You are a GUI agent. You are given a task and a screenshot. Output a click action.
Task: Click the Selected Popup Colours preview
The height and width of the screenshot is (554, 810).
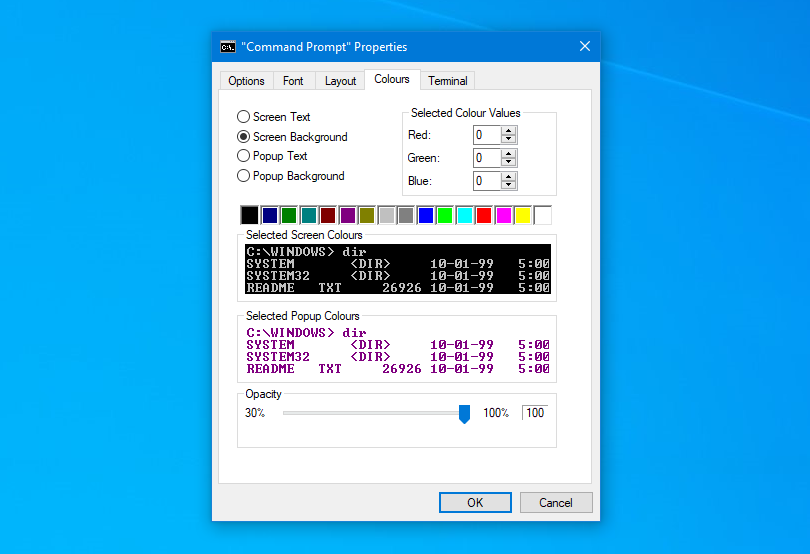point(398,350)
